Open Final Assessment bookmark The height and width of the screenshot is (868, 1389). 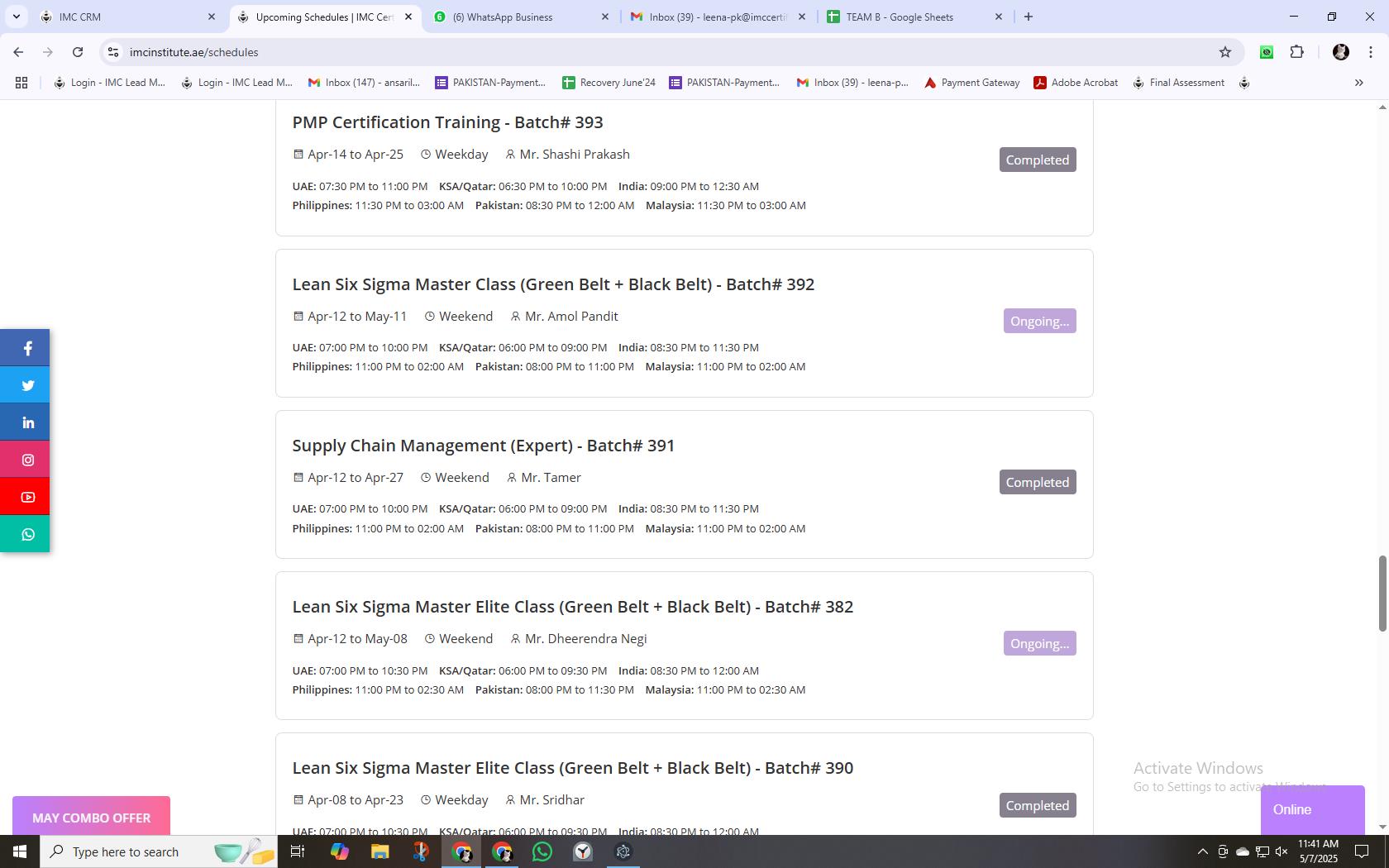(1178, 83)
